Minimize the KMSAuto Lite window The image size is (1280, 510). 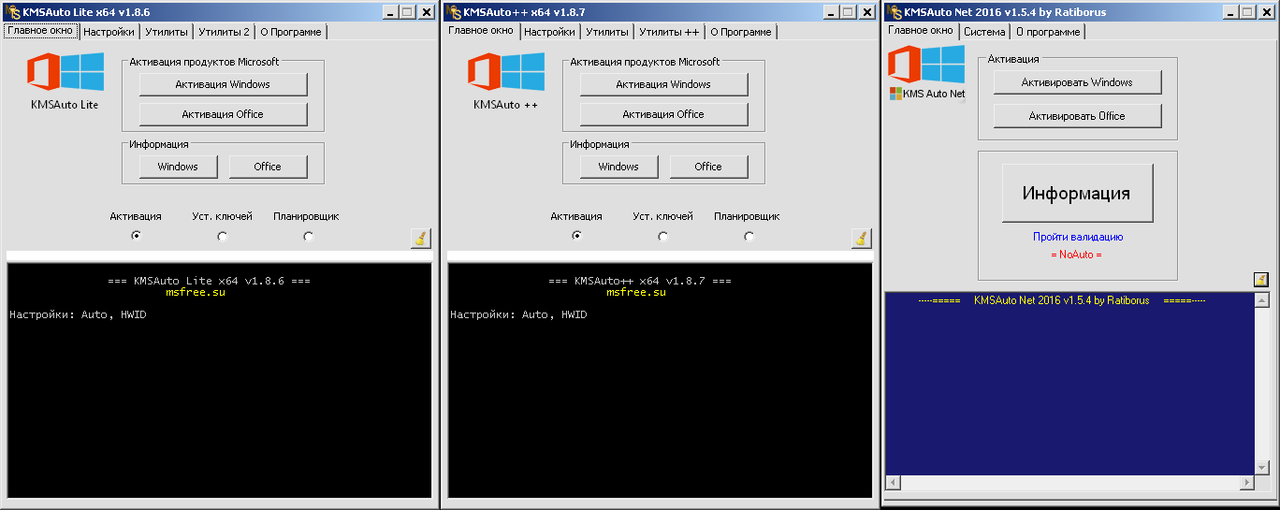click(x=391, y=12)
